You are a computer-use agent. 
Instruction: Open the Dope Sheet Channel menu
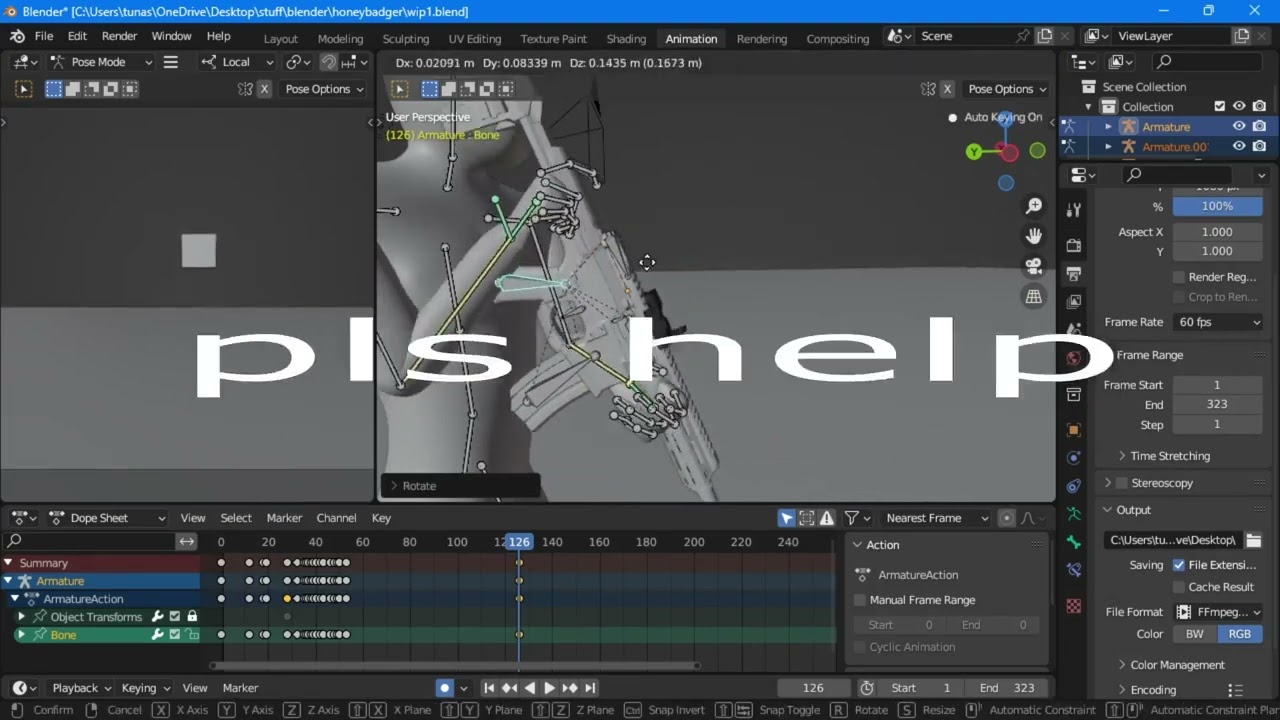tap(336, 518)
